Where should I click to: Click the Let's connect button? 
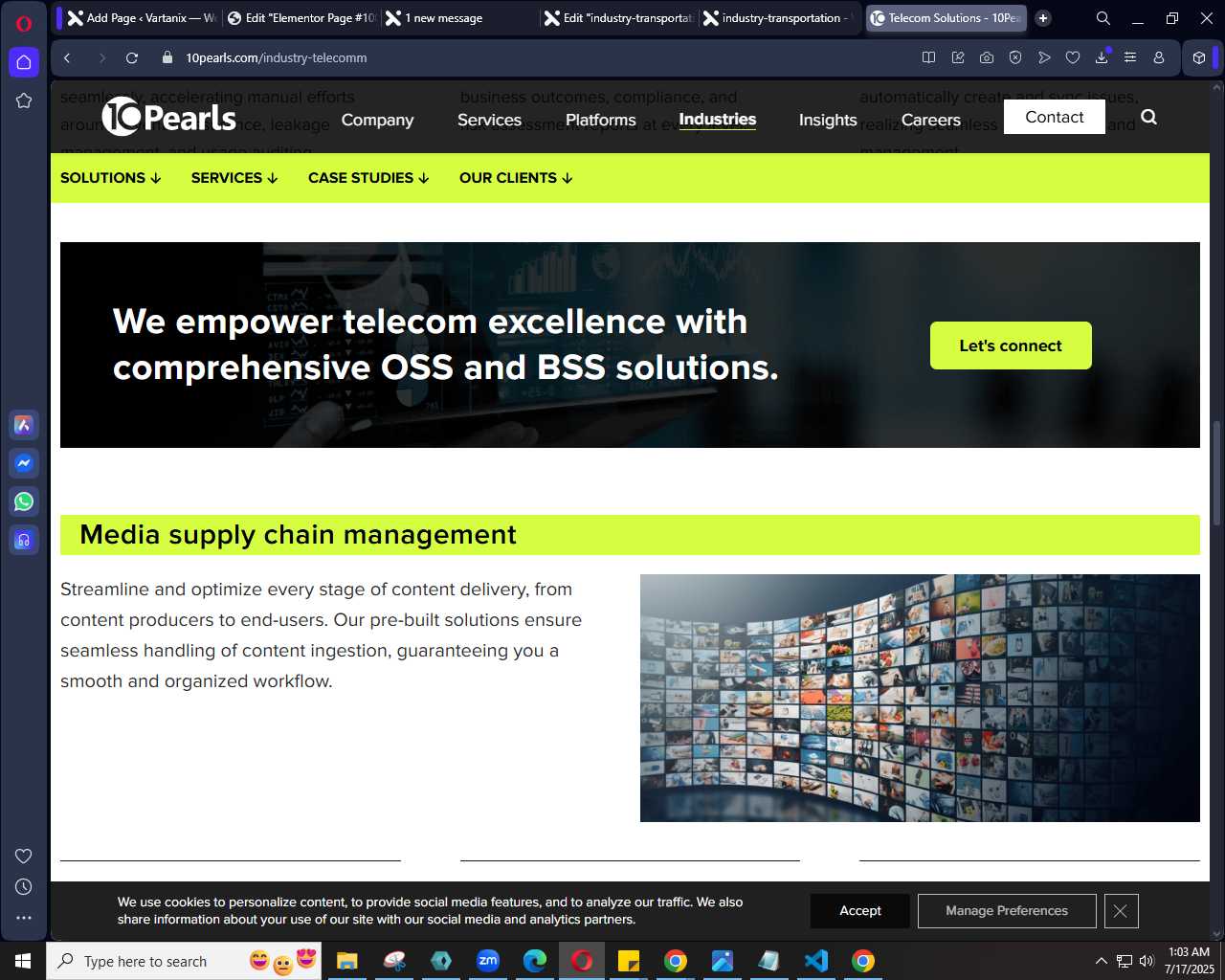[x=1011, y=345]
